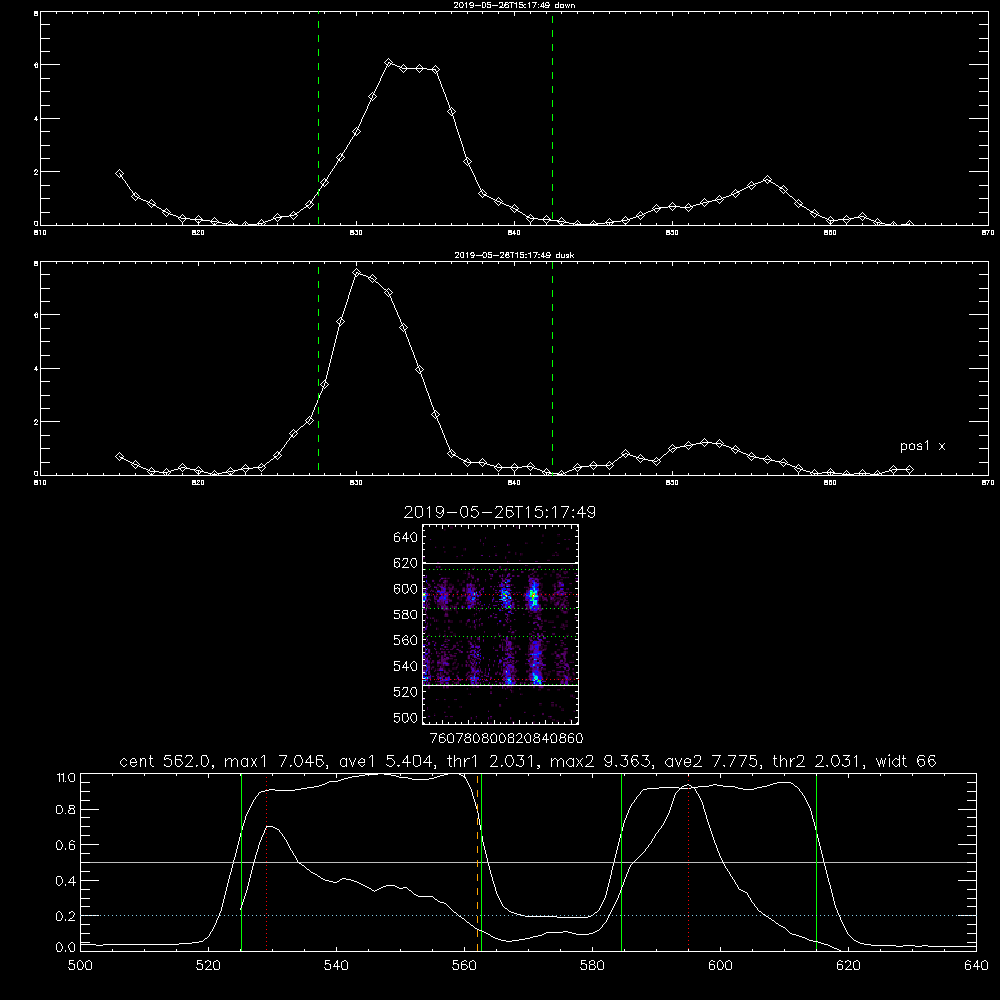Image resolution: width=1000 pixels, height=1000 pixels.
Task: Select the "840" x-axis label under dusk plot
Action: point(514,483)
